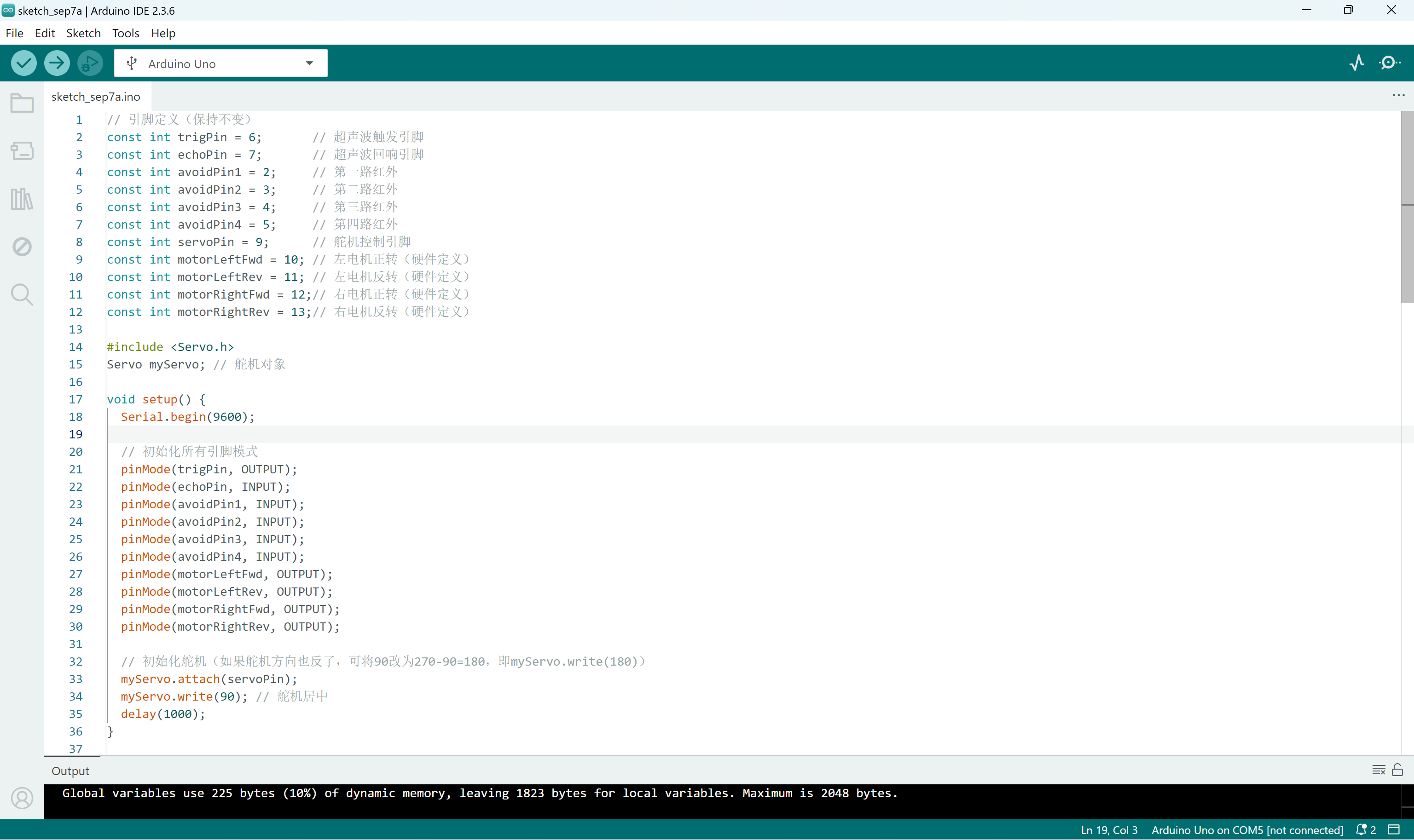Click 'pinMode(echoPin, INPUT);' line
Image resolution: width=1414 pixels, height=840 pixels.
point(206,487)
